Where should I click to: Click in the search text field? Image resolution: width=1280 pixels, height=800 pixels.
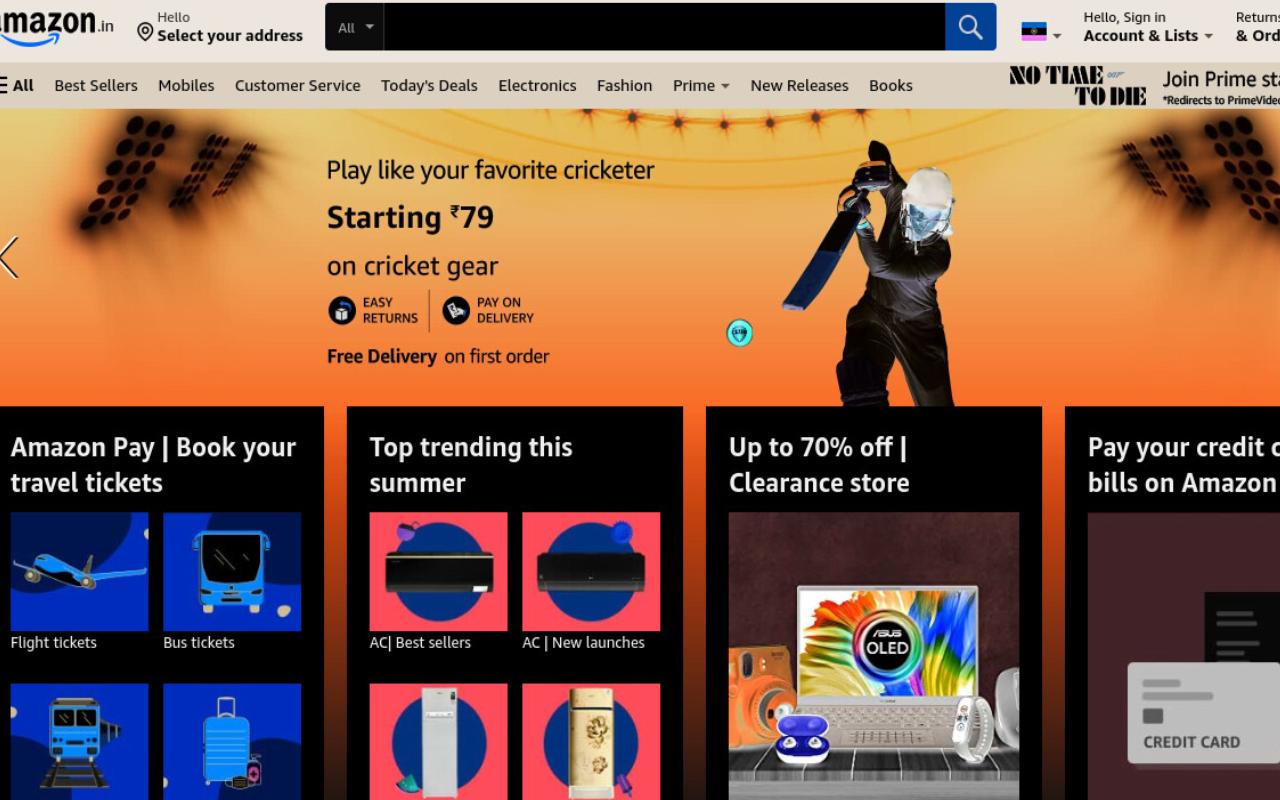[664, 27]
